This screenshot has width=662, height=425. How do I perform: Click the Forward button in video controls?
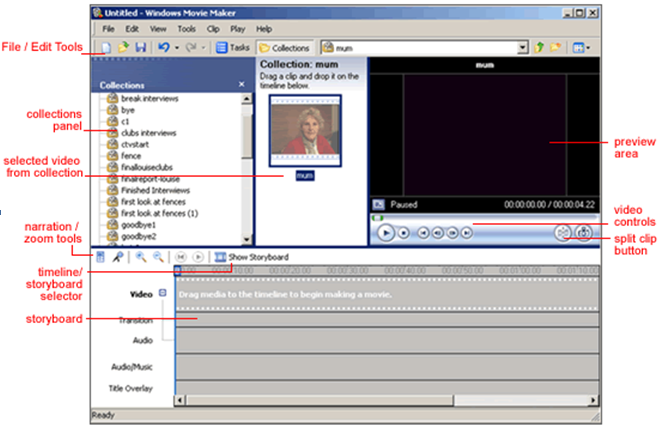pyautogui.click(x=467, y=233)
